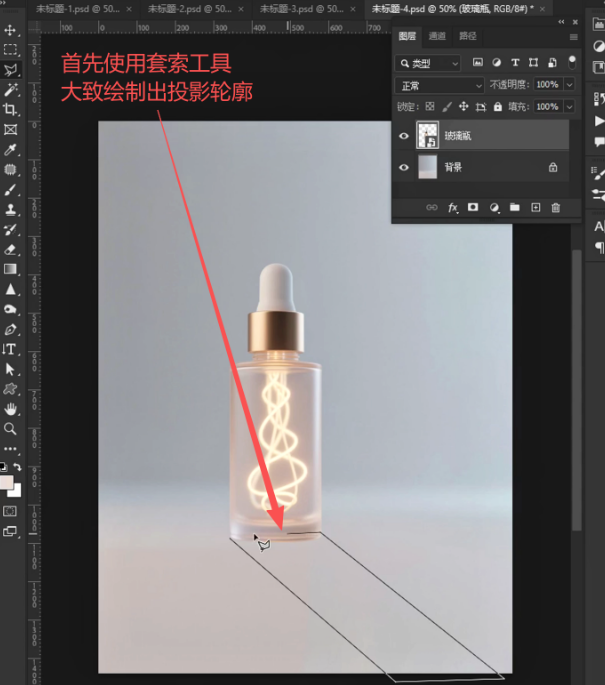Select the Gradient tool
Screen dimensions: 605x685
click(10, 269)
